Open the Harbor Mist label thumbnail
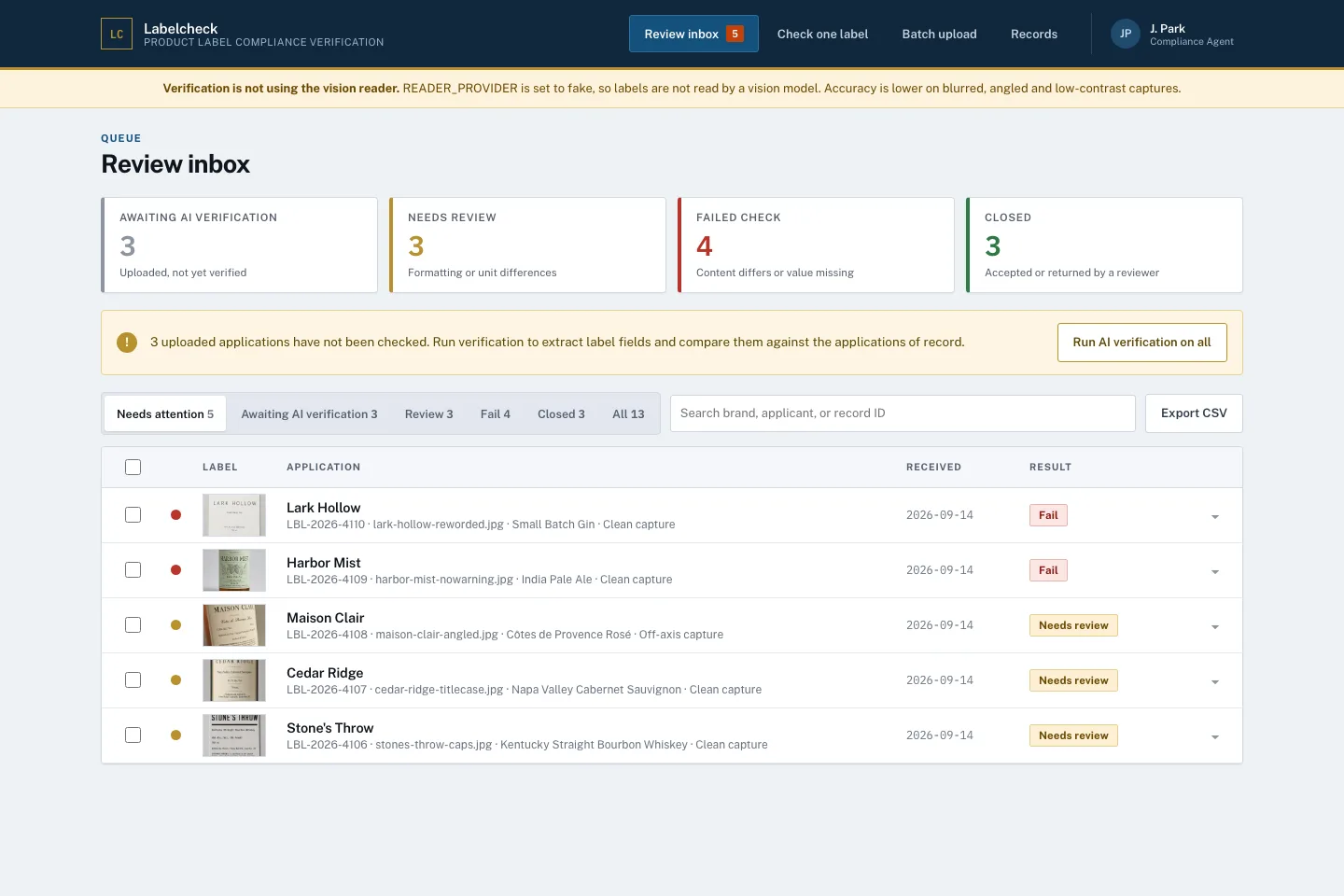1344x896 pixels. [234, 570]
